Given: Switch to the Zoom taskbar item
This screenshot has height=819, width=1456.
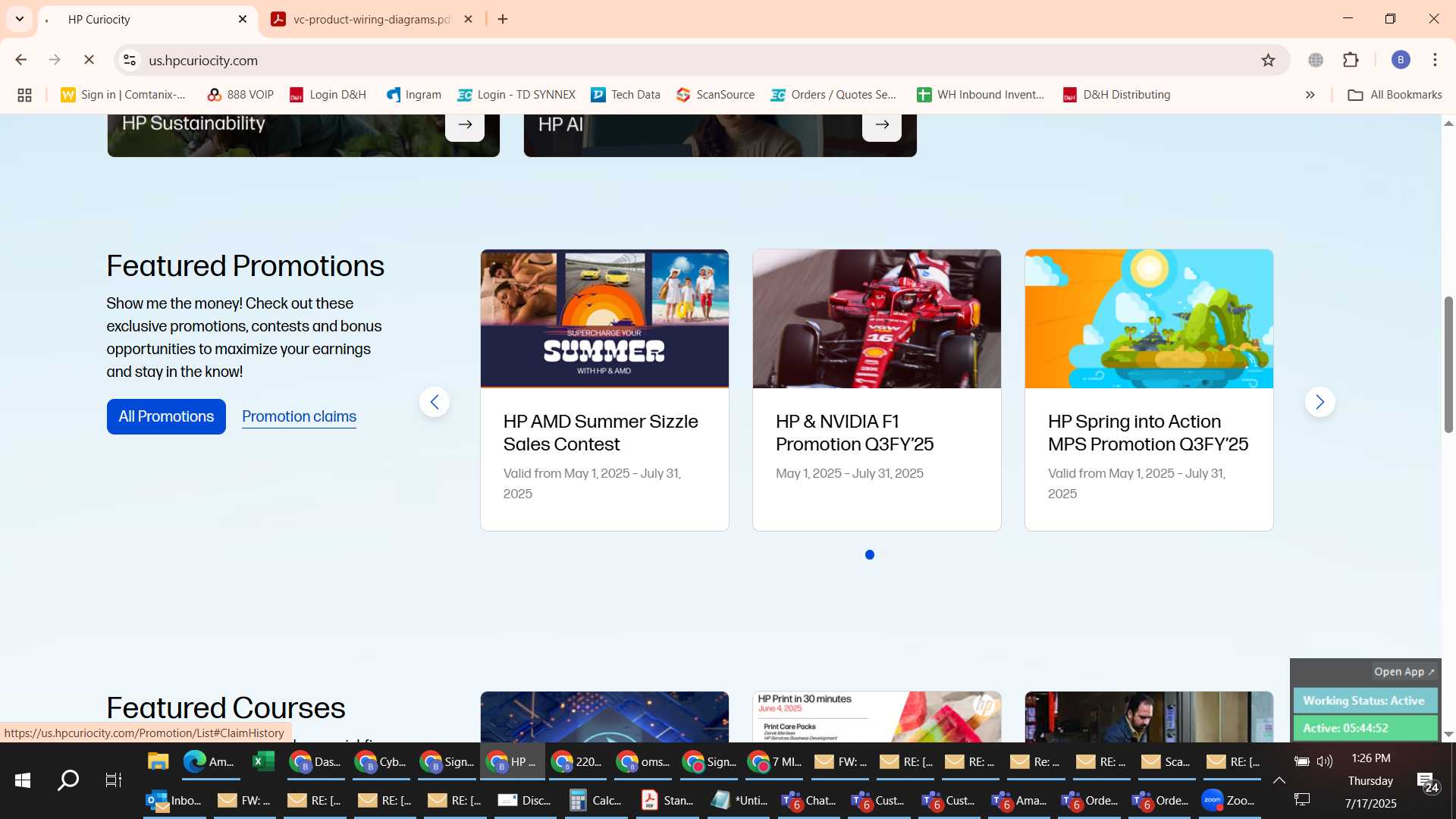Looking at the screenshot, I should (1228, 800).
